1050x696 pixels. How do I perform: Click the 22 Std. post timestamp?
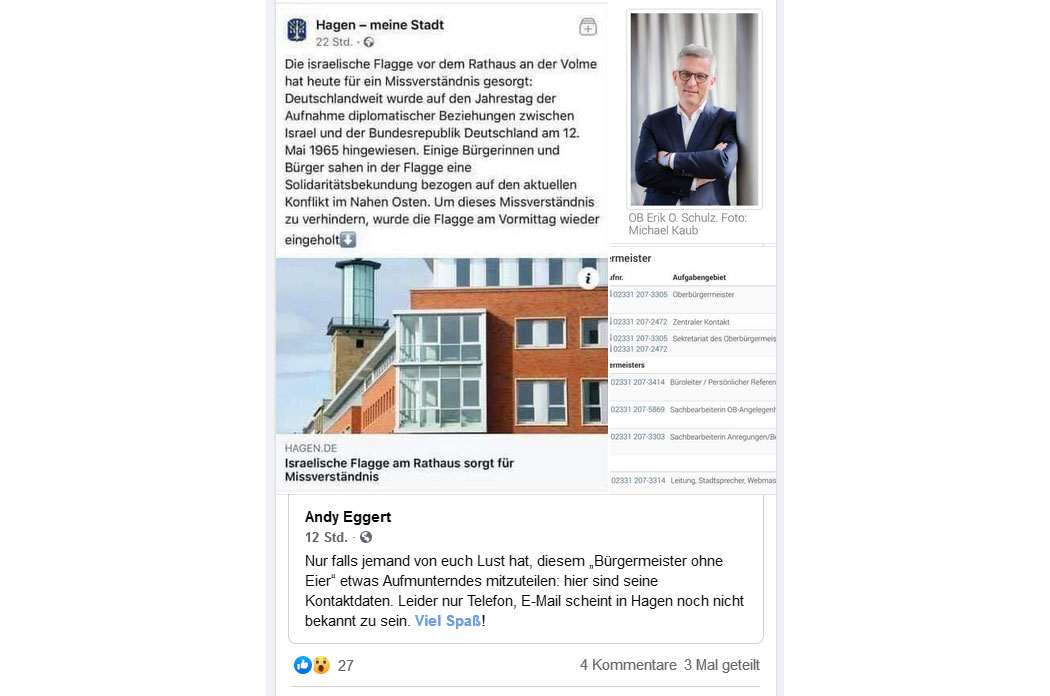[333, 42]
